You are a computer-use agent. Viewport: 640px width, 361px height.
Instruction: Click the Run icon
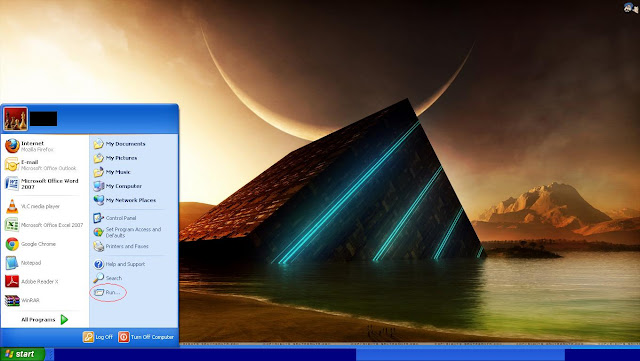tap(98, 292)
